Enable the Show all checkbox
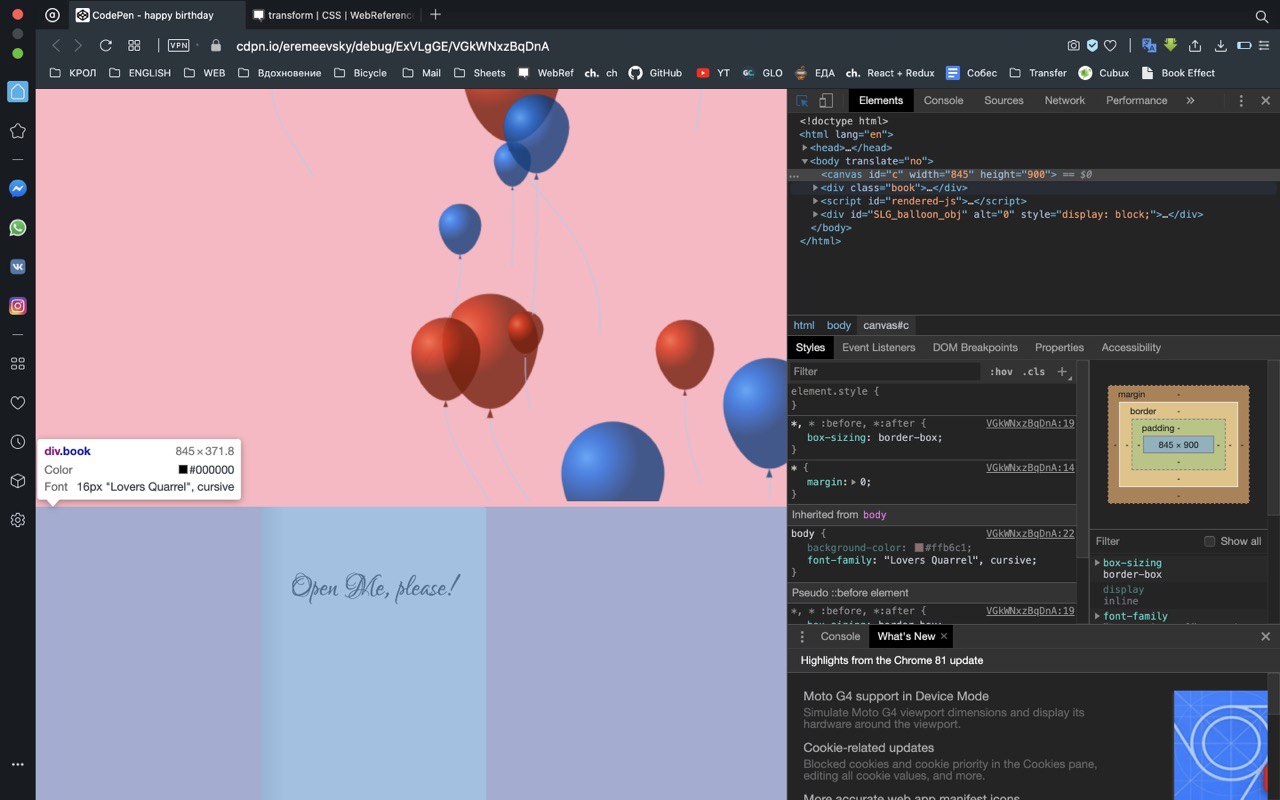Screen dimensions: 1280x800 pyautogui.click(x=1209, y=541)
